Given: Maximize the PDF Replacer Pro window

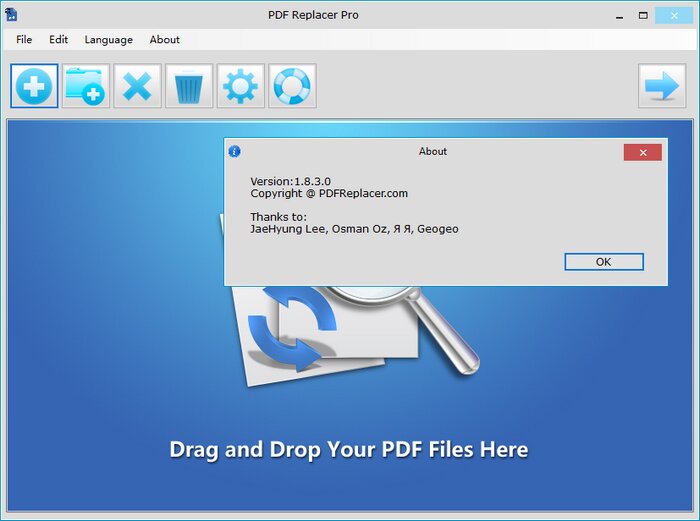Looking at the screenshot, I should [x=643, y=16].
